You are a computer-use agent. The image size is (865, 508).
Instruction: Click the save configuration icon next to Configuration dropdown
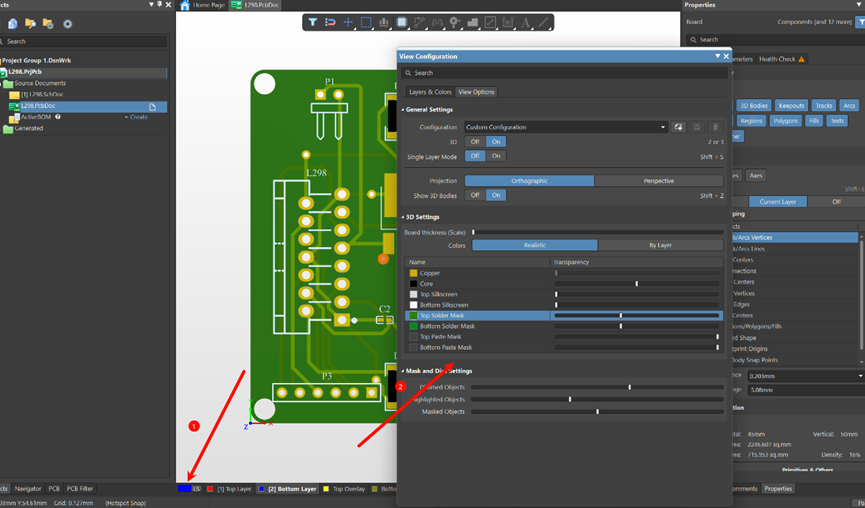[x=678, y=127]
